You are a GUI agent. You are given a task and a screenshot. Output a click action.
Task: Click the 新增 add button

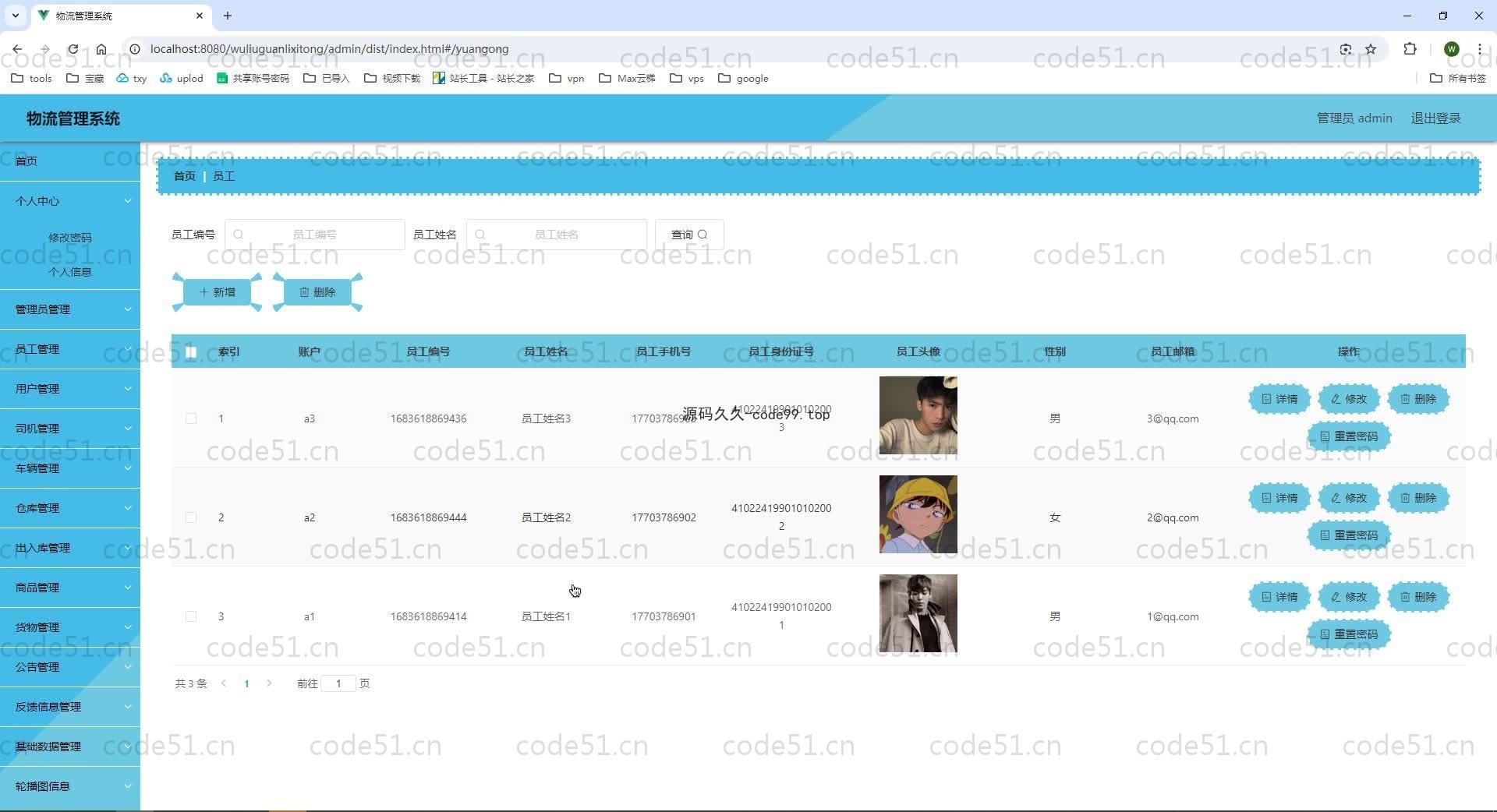(x=217, y=292)
